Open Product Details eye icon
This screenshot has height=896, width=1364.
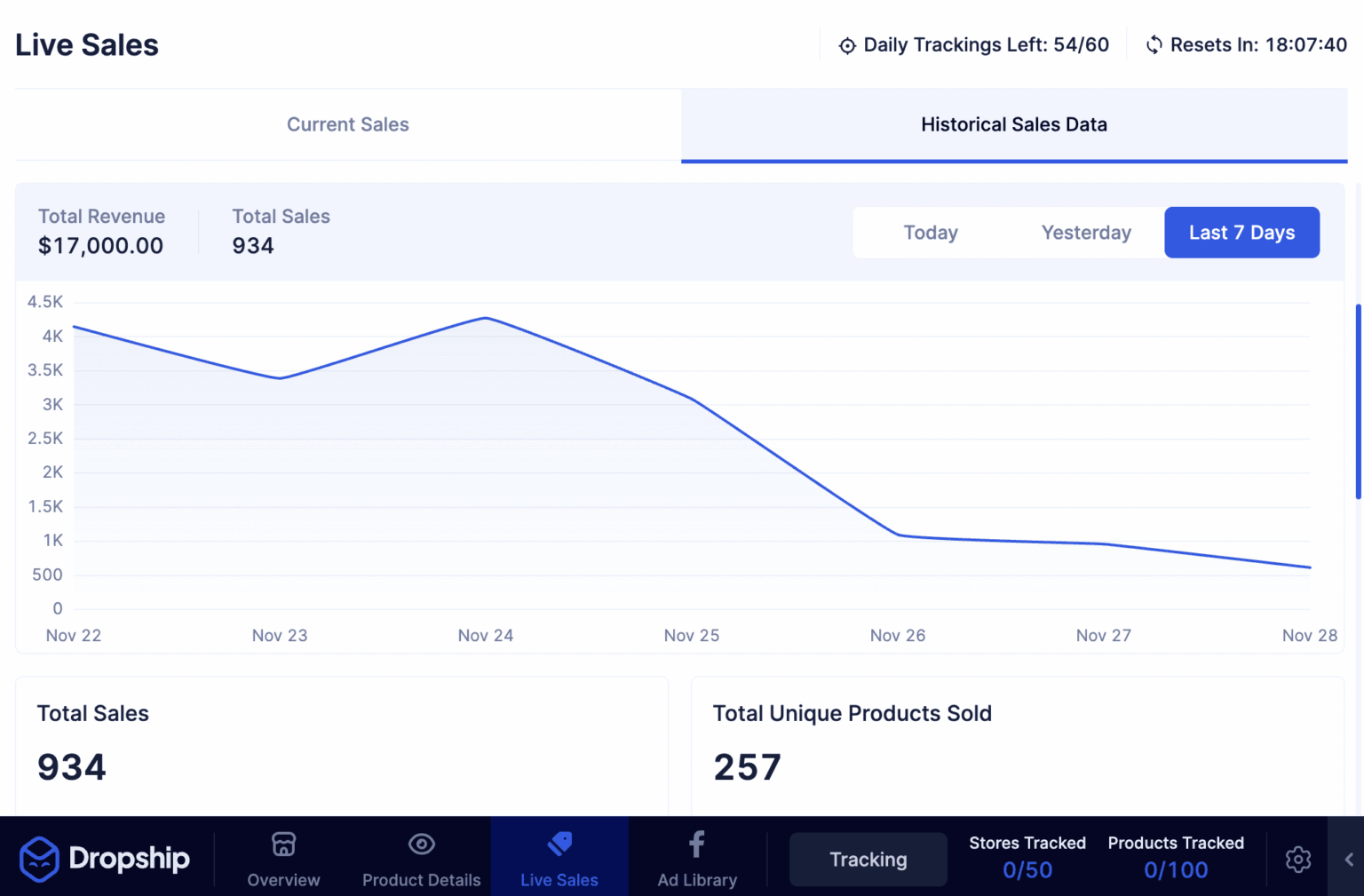pyautogui.click(x=421, y=844)
